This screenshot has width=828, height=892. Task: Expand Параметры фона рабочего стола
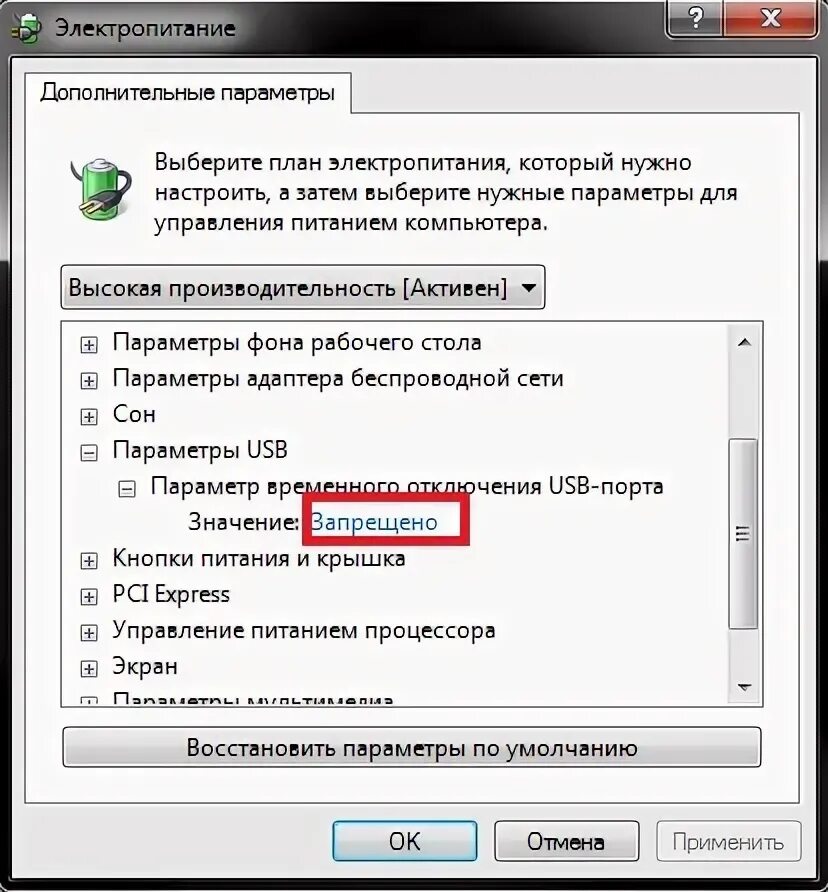[88, 345]
